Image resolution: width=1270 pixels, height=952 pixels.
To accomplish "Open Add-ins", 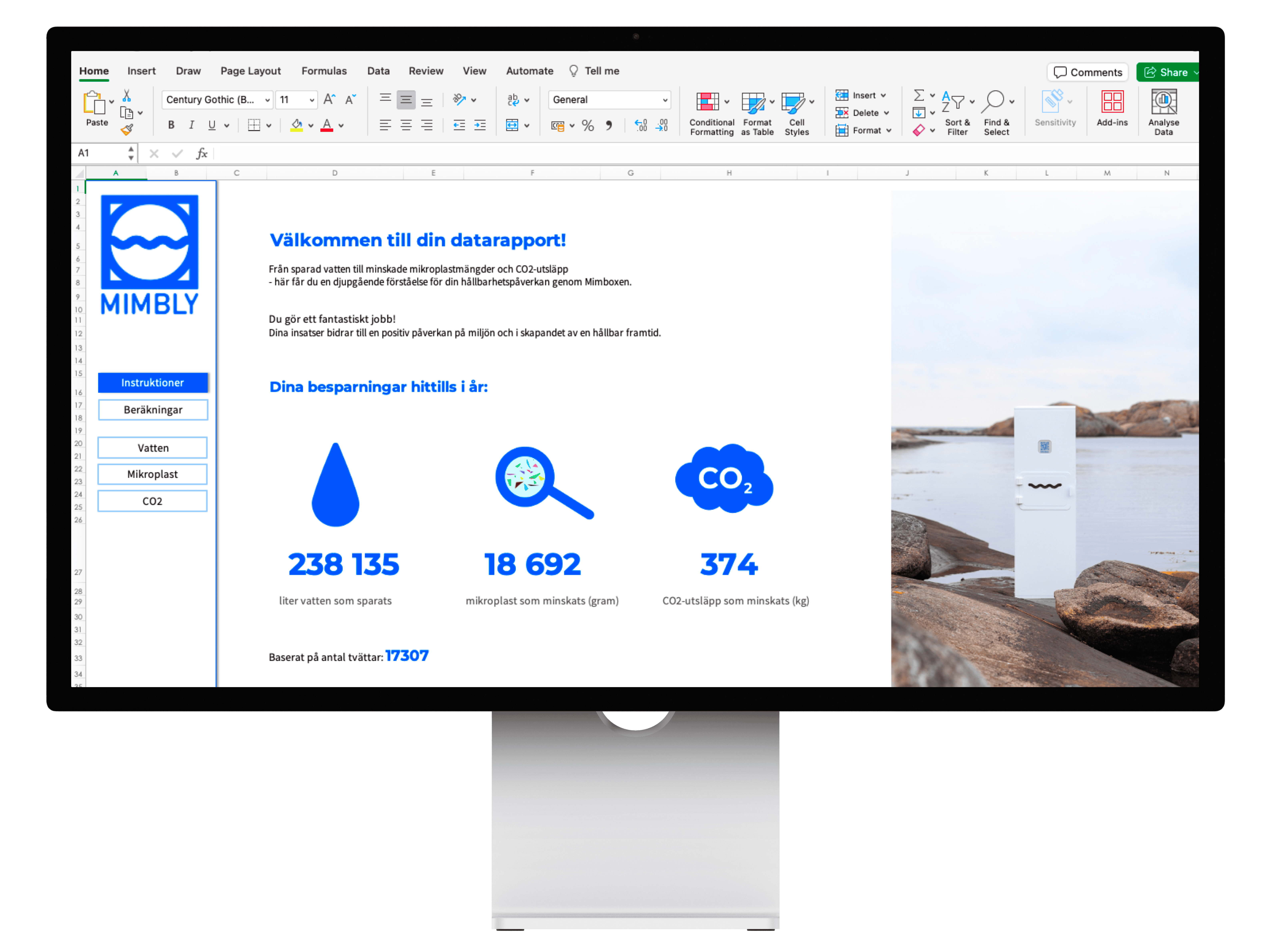I will (x=1112, y=109).
